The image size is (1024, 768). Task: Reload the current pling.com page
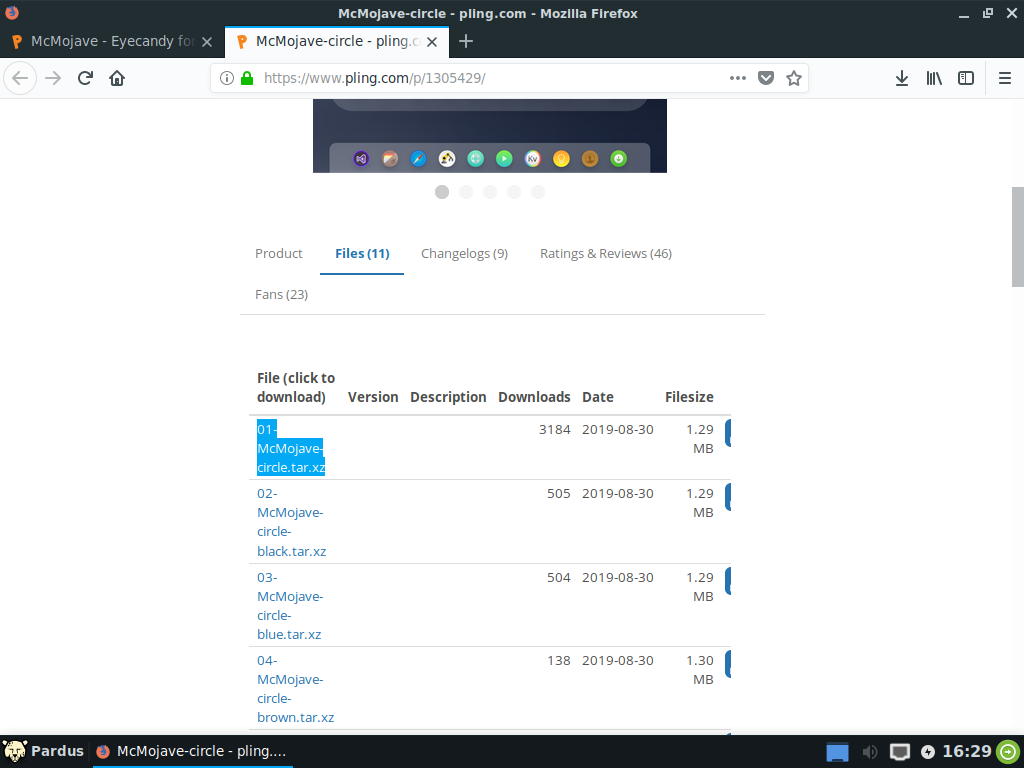pyautogui.click(x=85, y=78)
